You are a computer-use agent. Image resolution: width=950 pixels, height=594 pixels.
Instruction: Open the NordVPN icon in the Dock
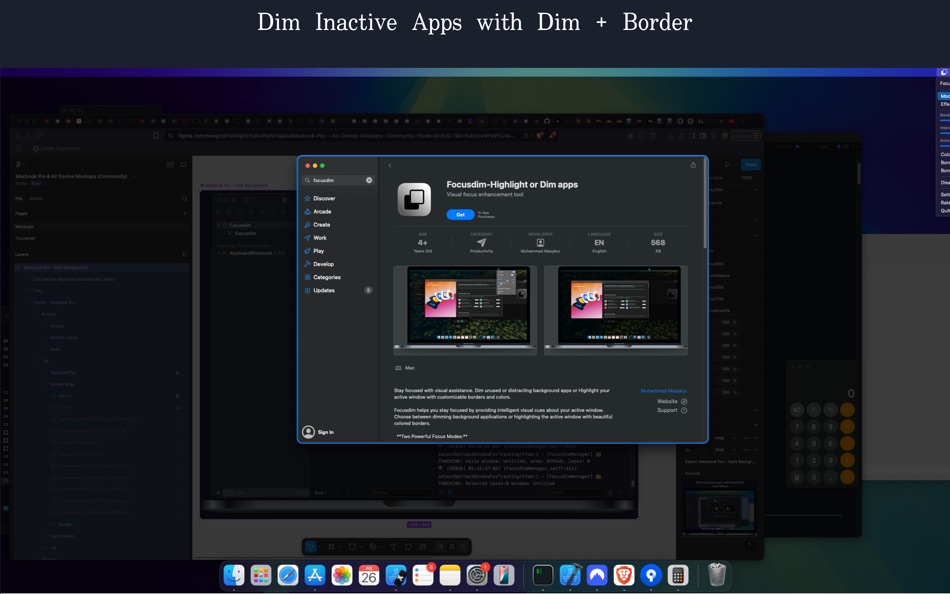coord(597,575)
